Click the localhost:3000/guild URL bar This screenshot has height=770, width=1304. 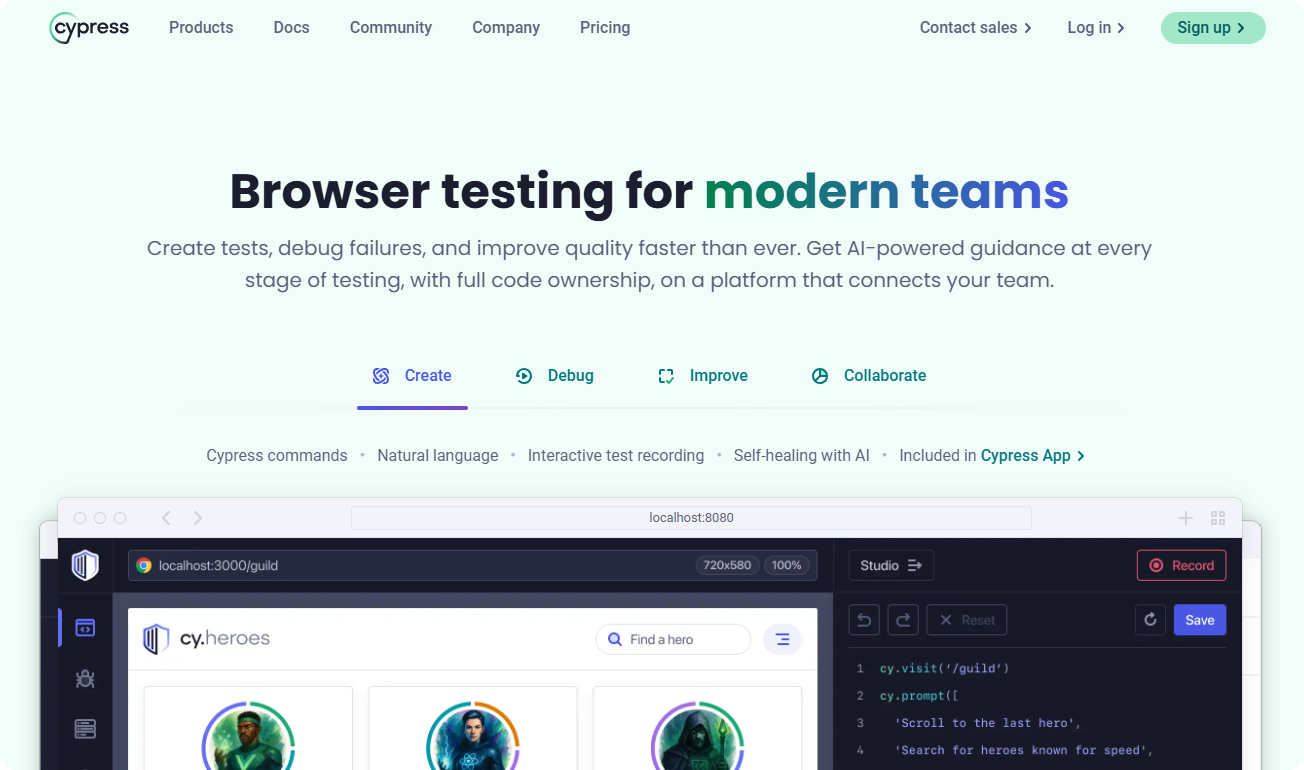(x=473, y=565)
